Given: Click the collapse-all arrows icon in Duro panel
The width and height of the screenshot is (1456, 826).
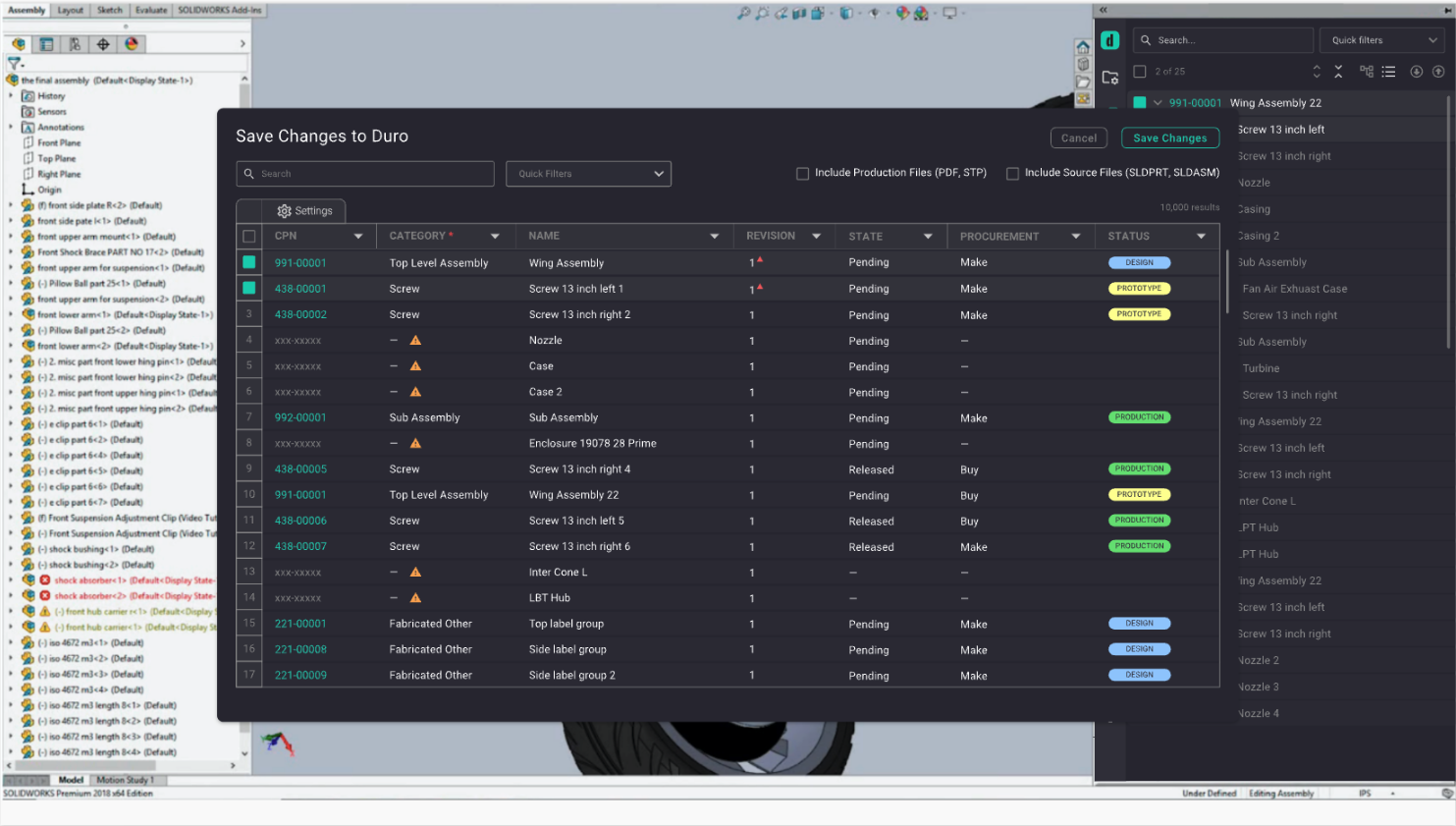Looking at the screenshot, I should [x=1338, y=71].
